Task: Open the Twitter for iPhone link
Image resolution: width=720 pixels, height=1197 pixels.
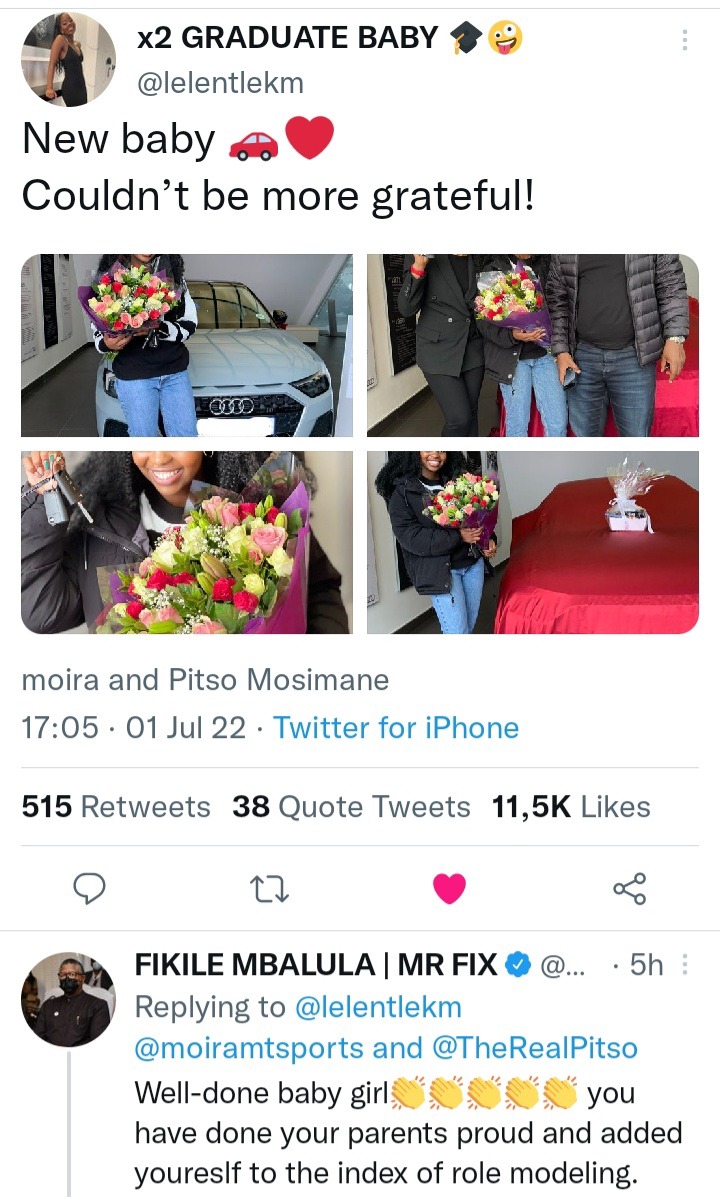Action: pos(396,728)
